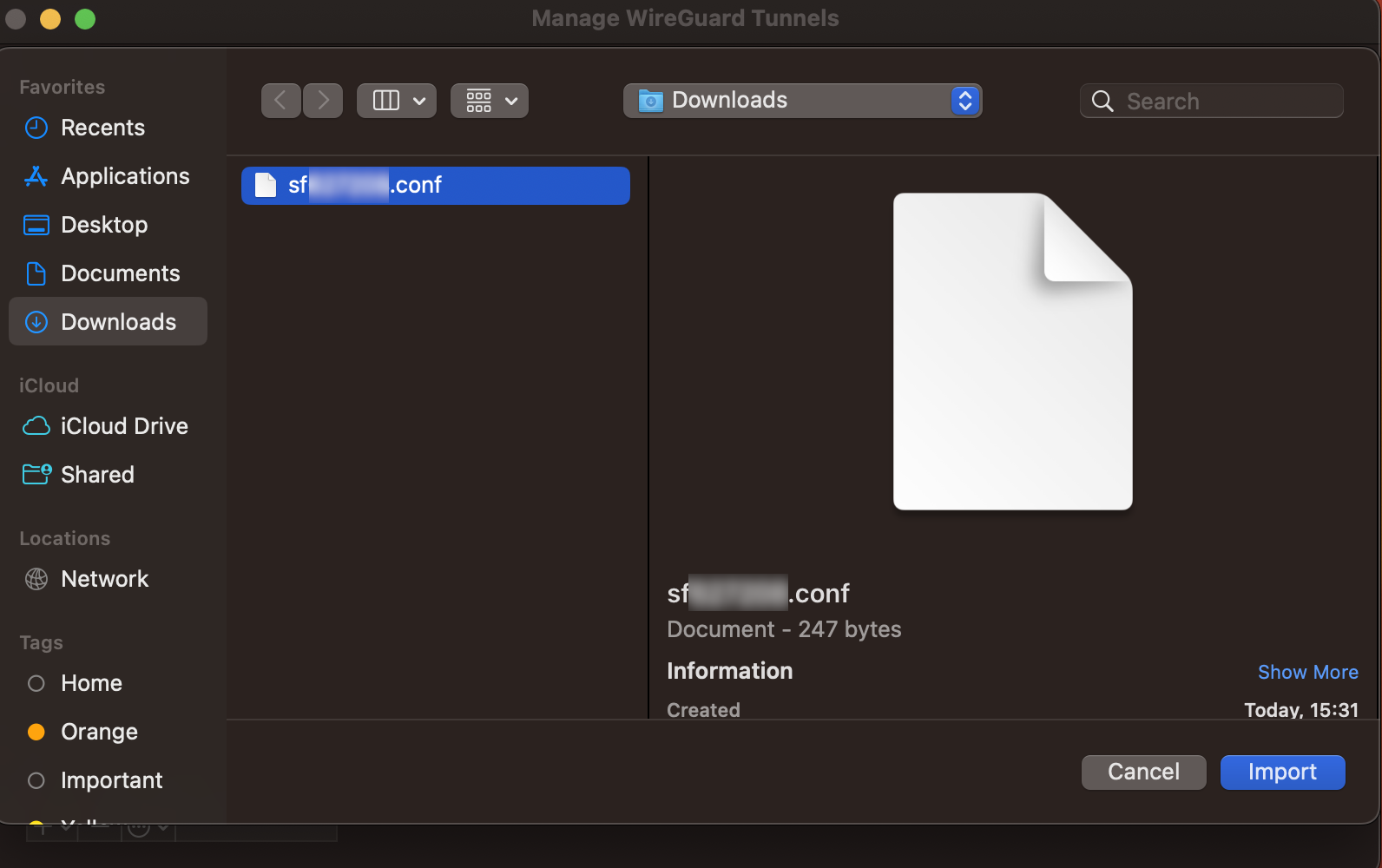Click the Information heading in preview
Viewport: 1382px width, 868px height.
pyautogui.click(x=730, y=671)
